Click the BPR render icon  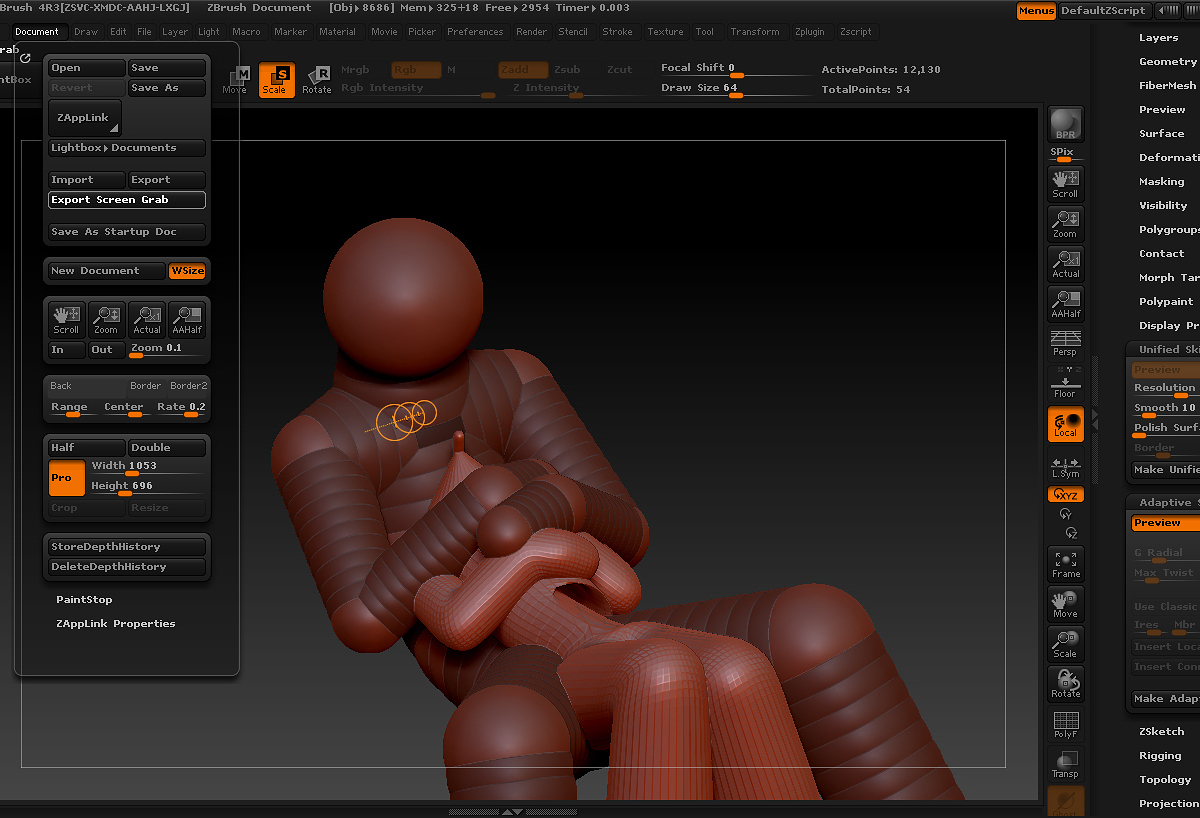click(x=1065, y=124)
